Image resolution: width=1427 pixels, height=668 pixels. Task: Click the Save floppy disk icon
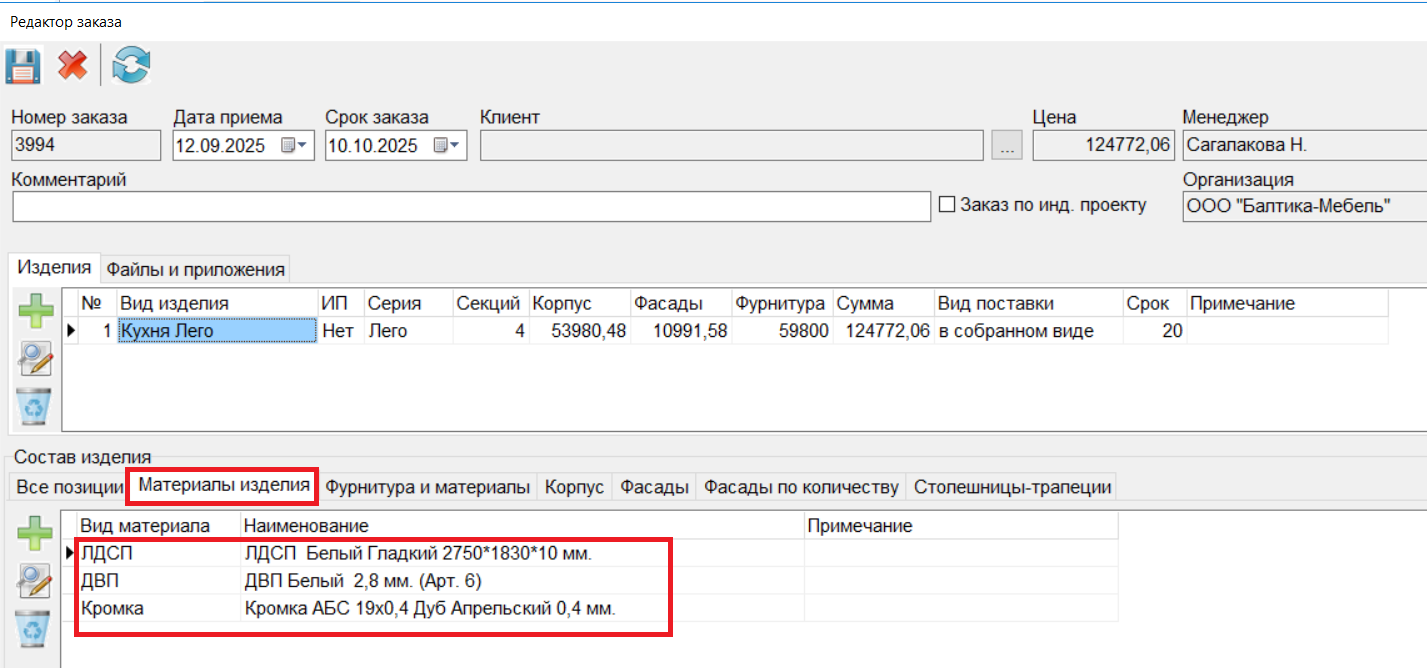point(22,67)
